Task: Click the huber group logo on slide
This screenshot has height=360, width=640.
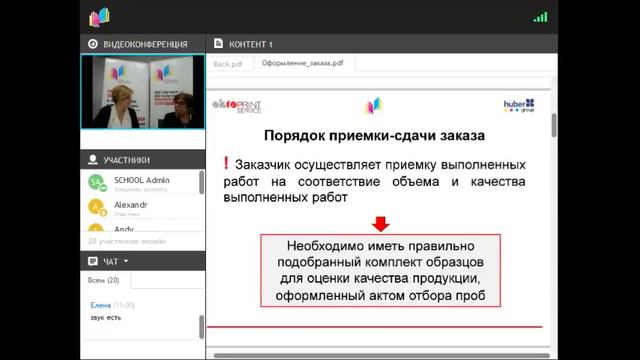Action: click(519, 105)
